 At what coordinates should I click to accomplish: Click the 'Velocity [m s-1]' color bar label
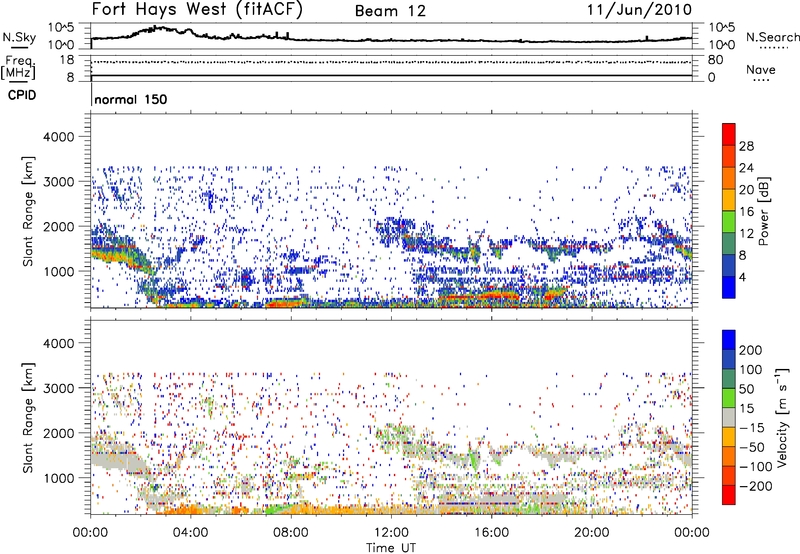(x=783, y=417)
